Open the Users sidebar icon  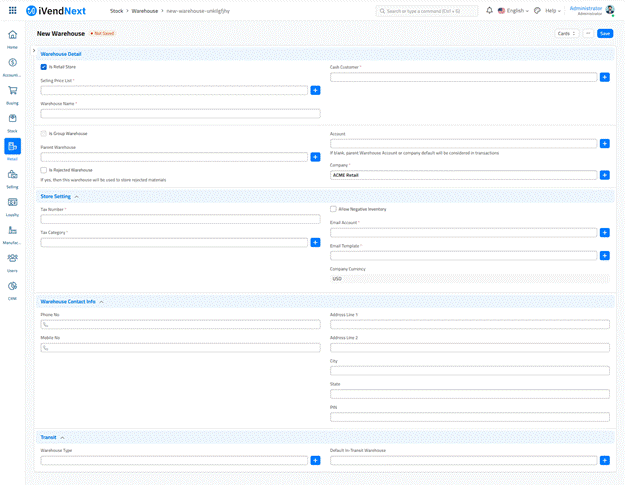(x=12, y=259)
